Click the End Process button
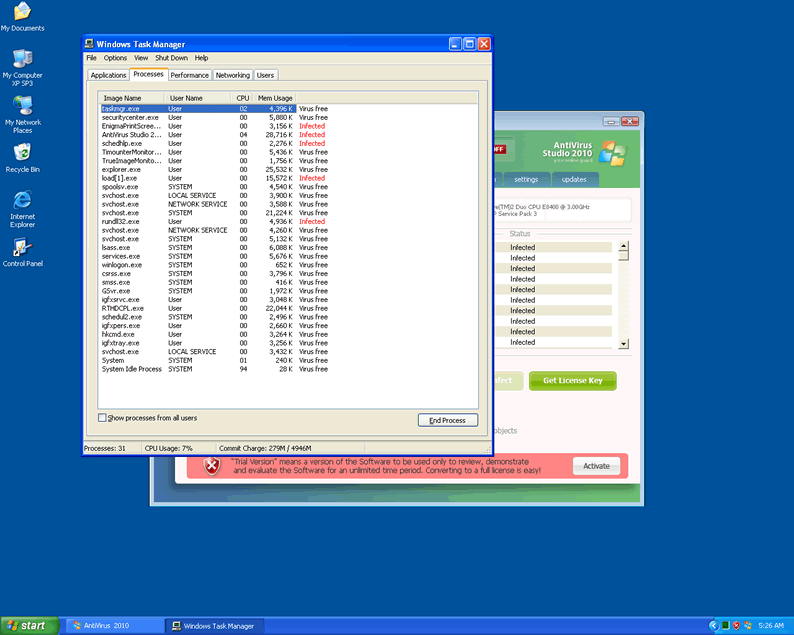 coord(447,420)
